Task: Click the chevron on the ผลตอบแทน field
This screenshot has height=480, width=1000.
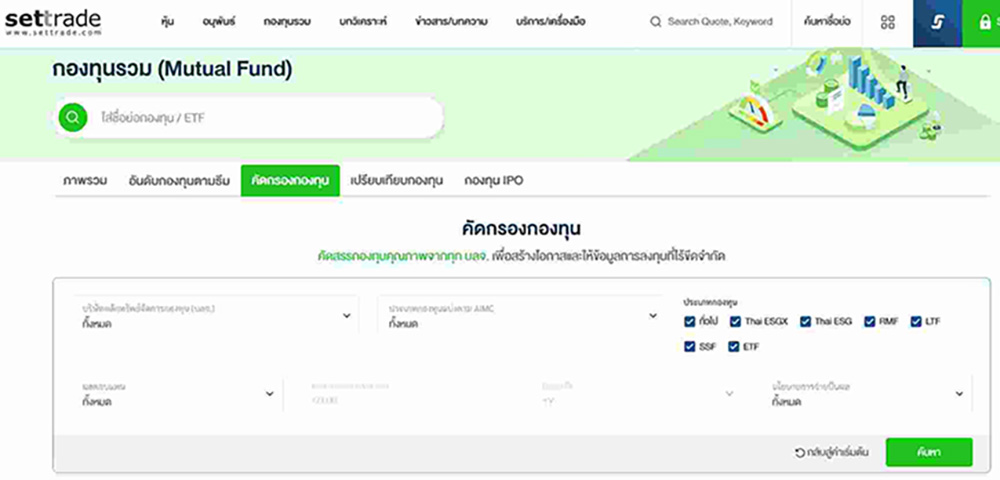Action: (269, 394)
